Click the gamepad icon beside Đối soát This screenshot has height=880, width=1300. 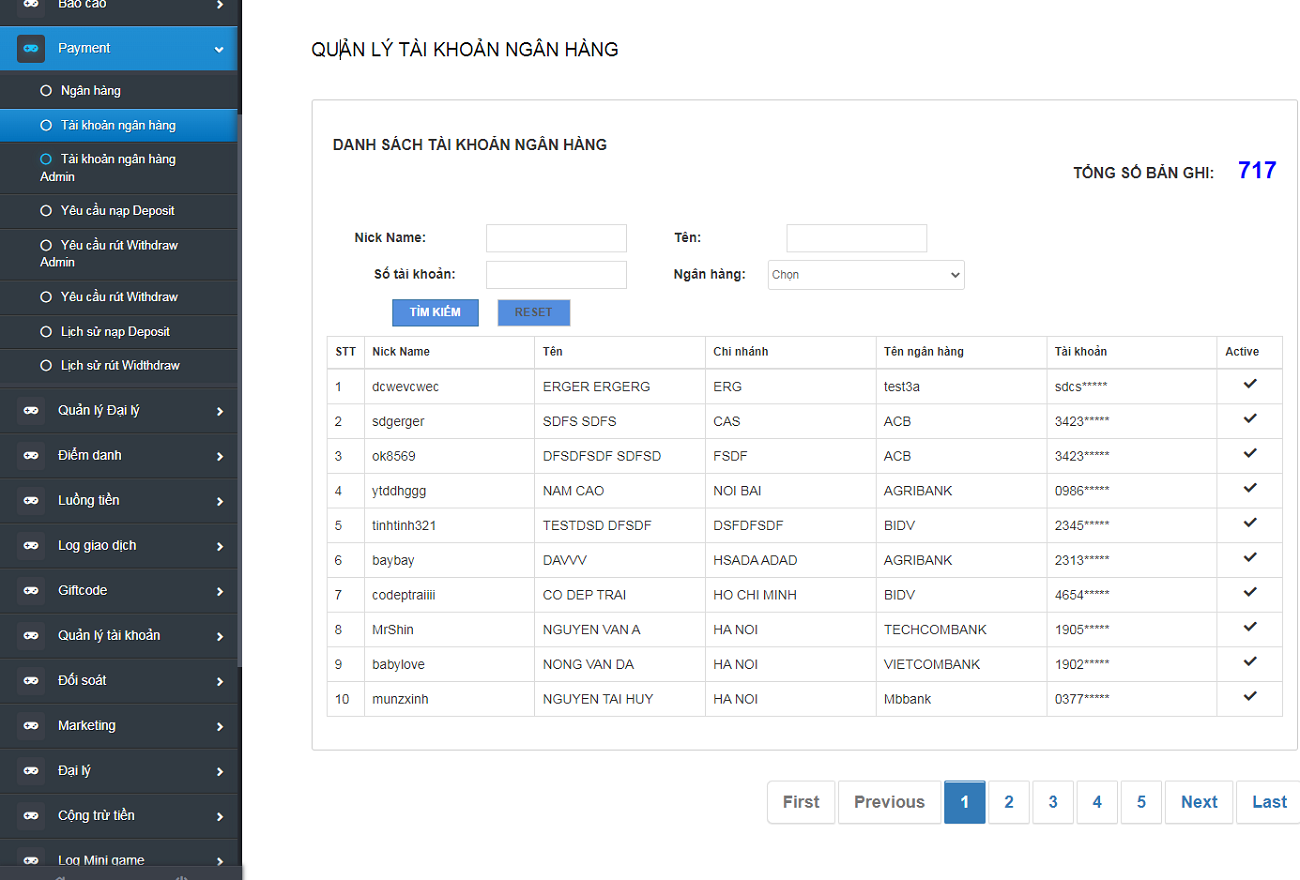click(x=31, y=681)
